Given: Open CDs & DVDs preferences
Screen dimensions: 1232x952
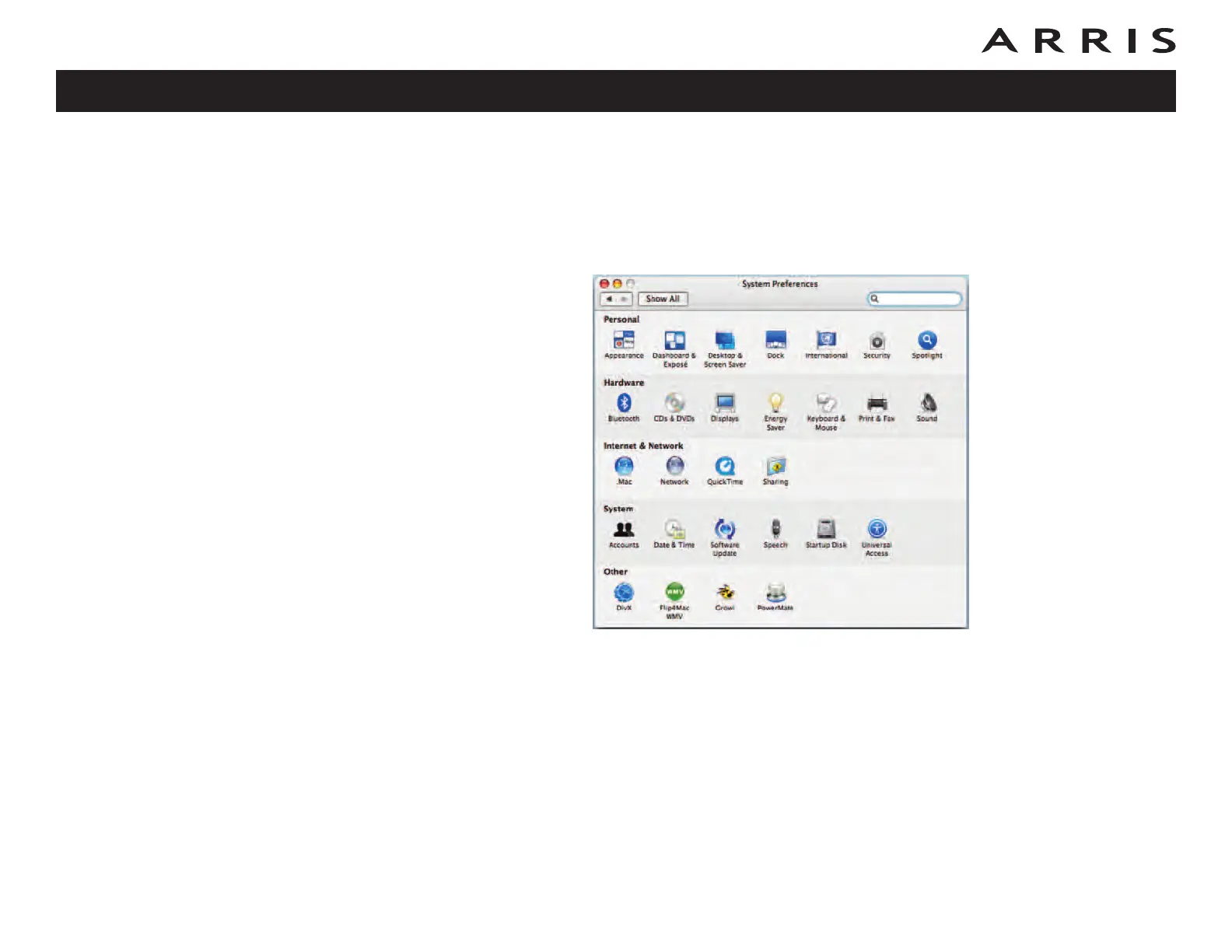Looking at the screenshot, I should point(674,408).
